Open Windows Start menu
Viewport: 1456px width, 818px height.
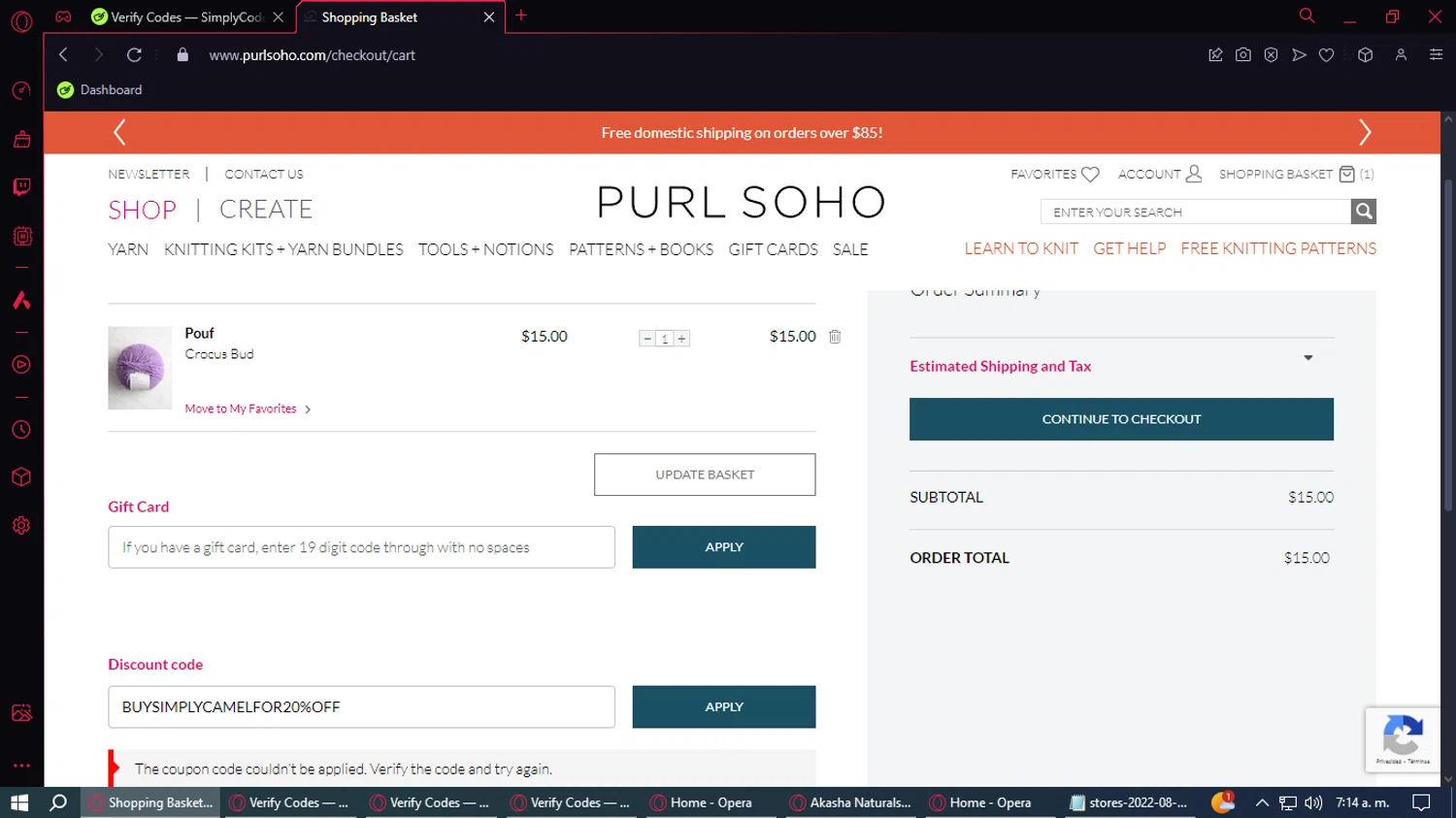click(19, 802)
